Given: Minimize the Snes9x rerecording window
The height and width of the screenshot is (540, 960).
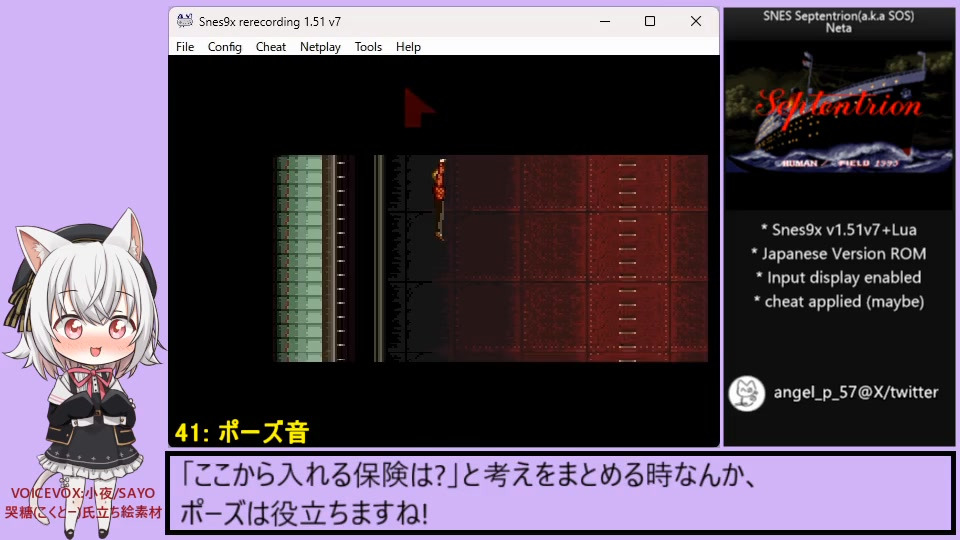Looking at the screenshot, I should tap(605, 21).
